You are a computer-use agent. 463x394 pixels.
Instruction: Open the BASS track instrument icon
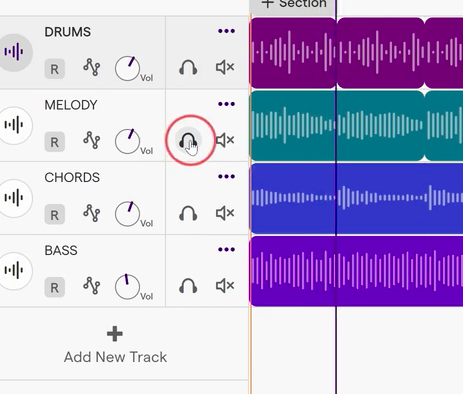tap(14, 270)
